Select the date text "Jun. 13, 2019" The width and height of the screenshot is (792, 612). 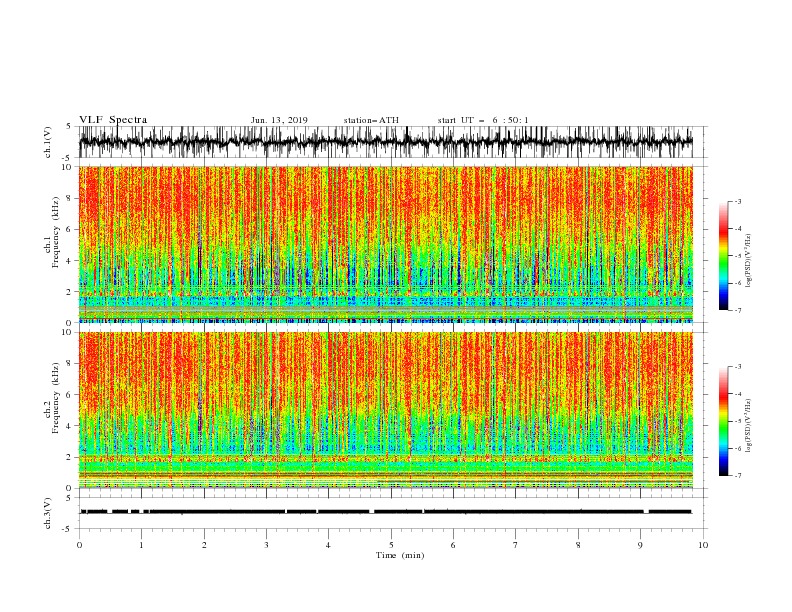pos(279,120)
